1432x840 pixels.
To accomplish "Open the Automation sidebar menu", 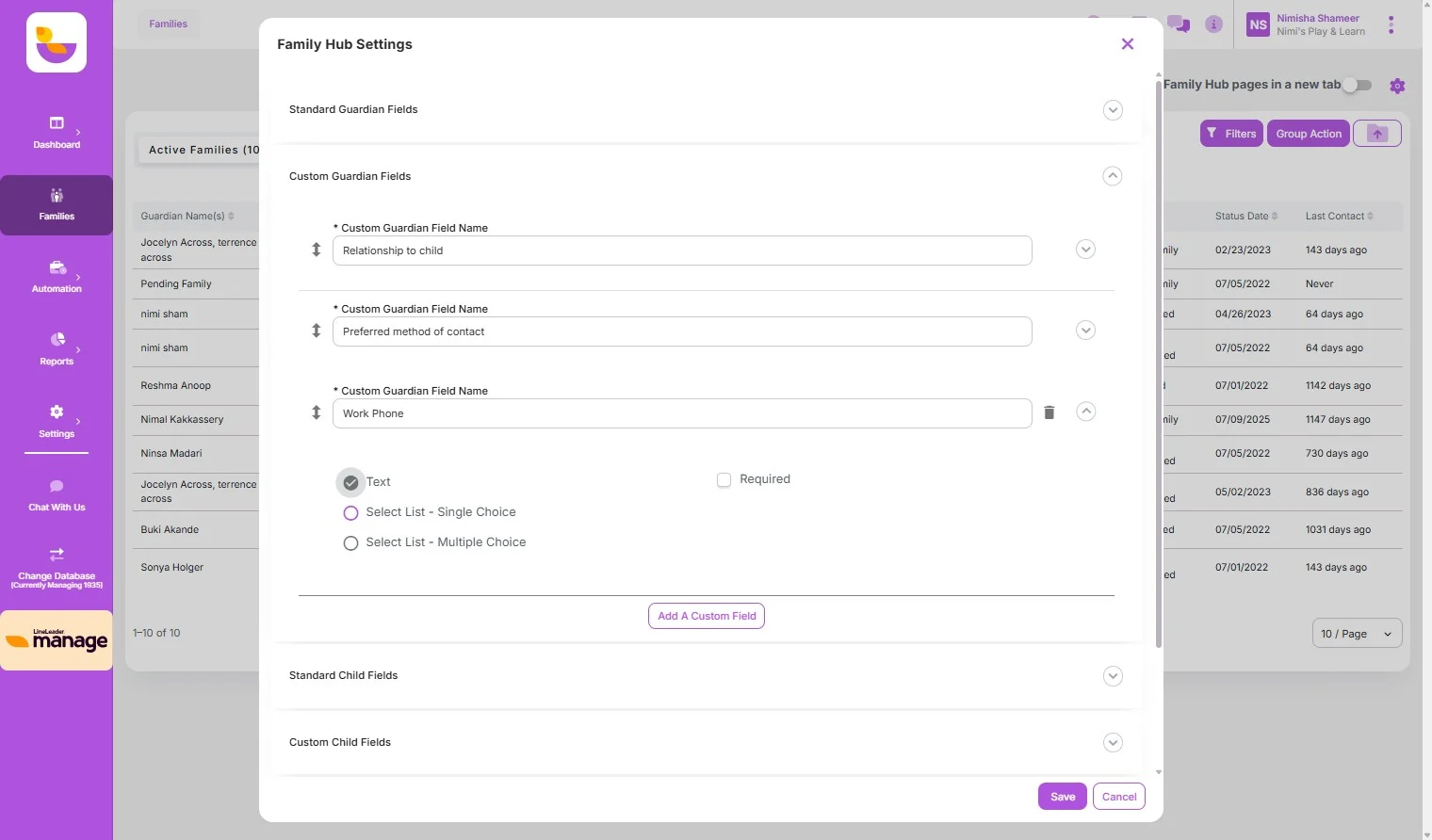I will [57, 277].
